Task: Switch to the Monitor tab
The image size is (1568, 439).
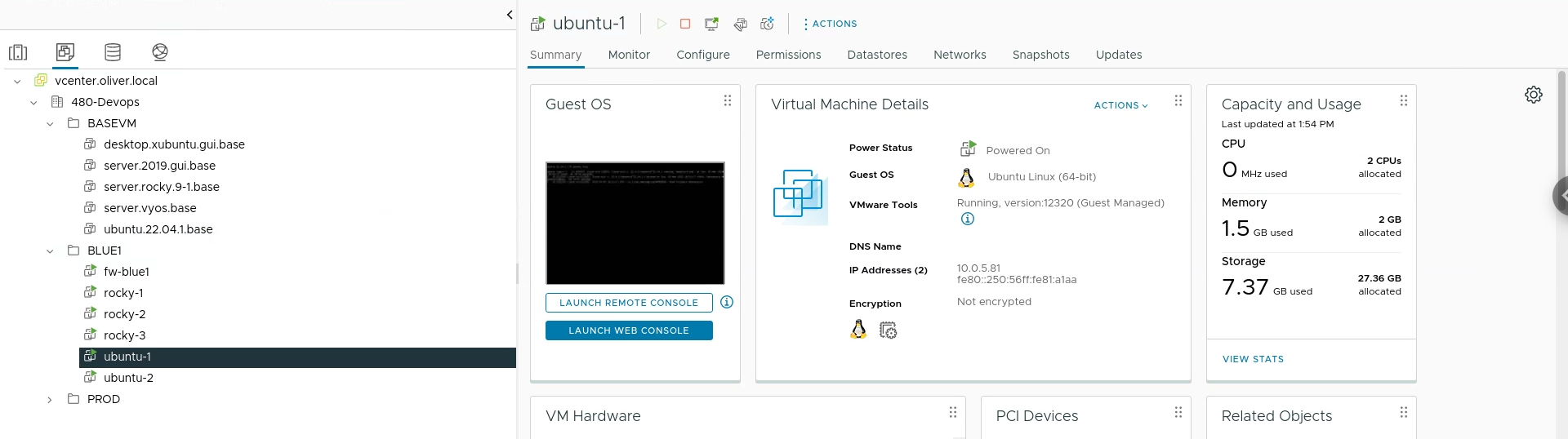Action: pyautogui.click(x=629, y=55)
